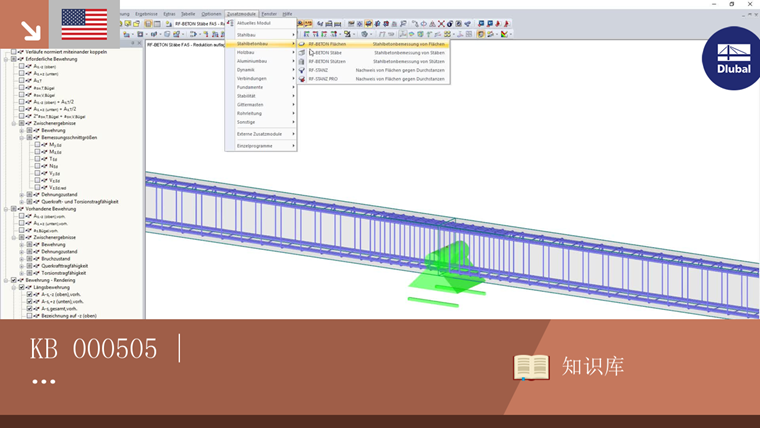Image resolution: width=760 pixels, height=428 pixels.
Task: Click the red PDF-style icon ending top toolbar
Action: (x=507, y=24)
